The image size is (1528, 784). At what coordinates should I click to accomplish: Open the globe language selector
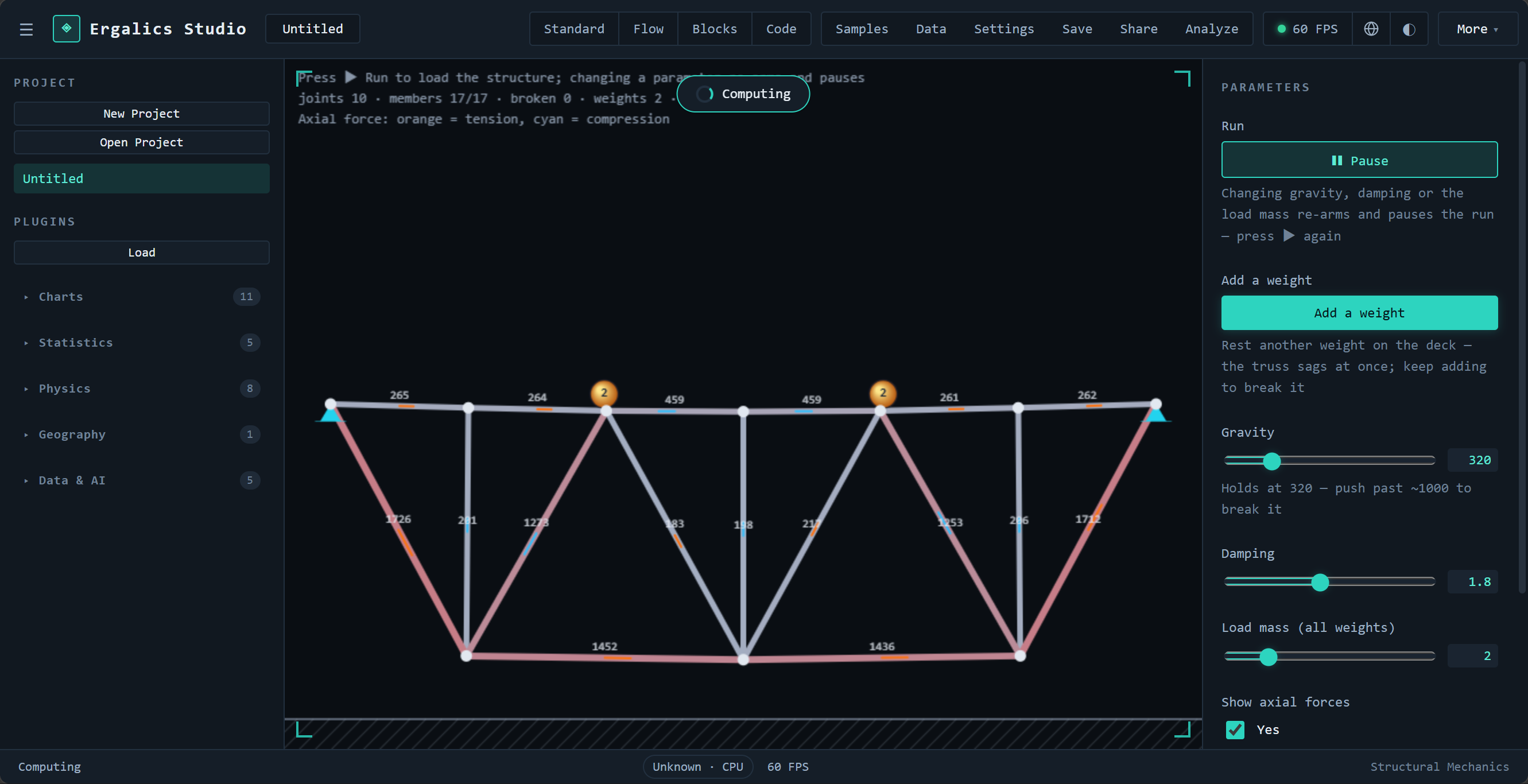[1371, 29]
